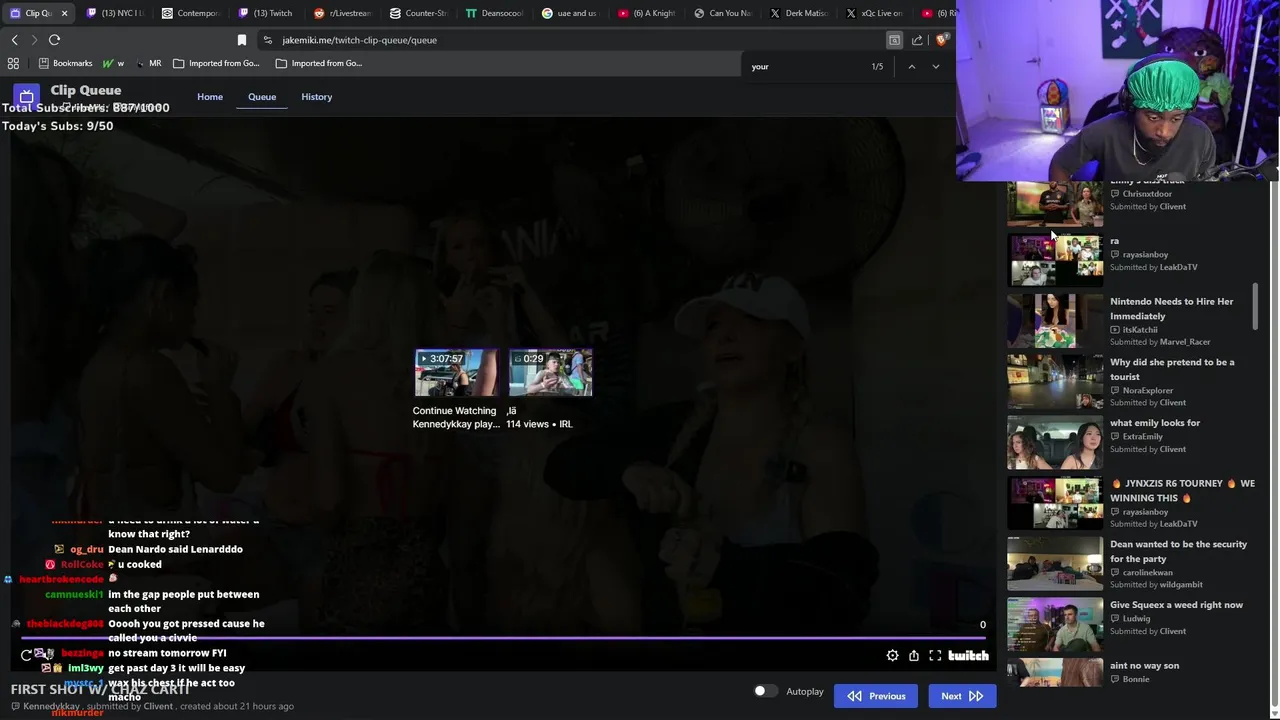Jump to next find-in-page match
The width and height of the screenshot is (1280, 720).
point(935,66)
